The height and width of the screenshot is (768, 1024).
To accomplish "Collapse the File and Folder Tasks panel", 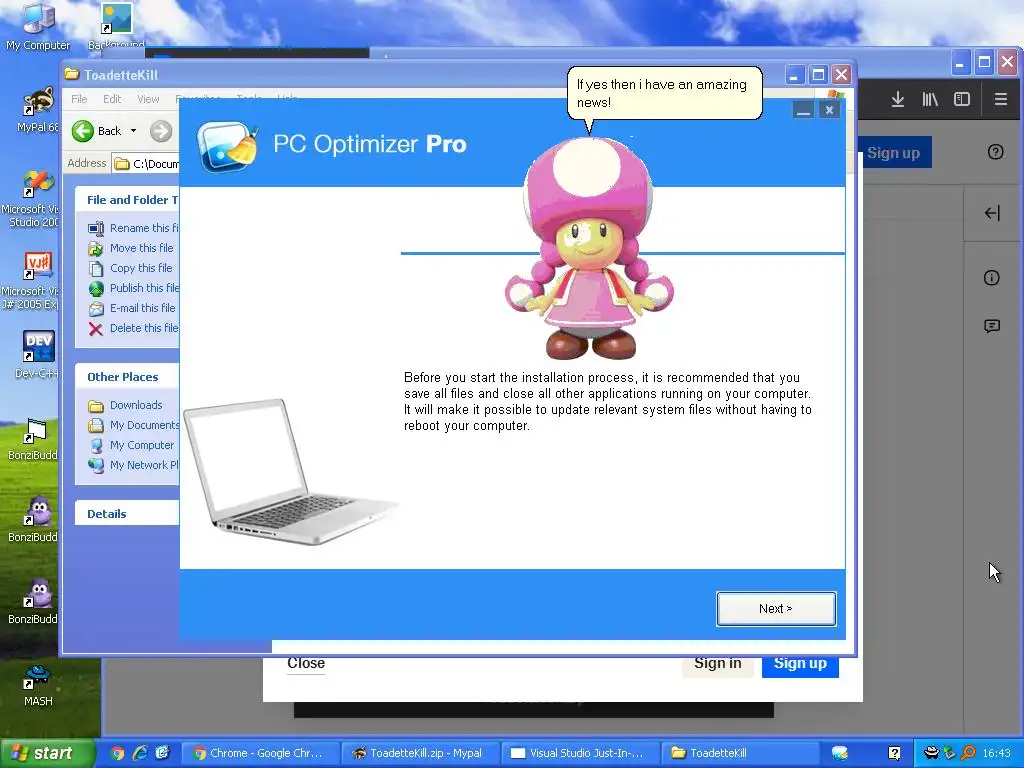I will point(127,200).
